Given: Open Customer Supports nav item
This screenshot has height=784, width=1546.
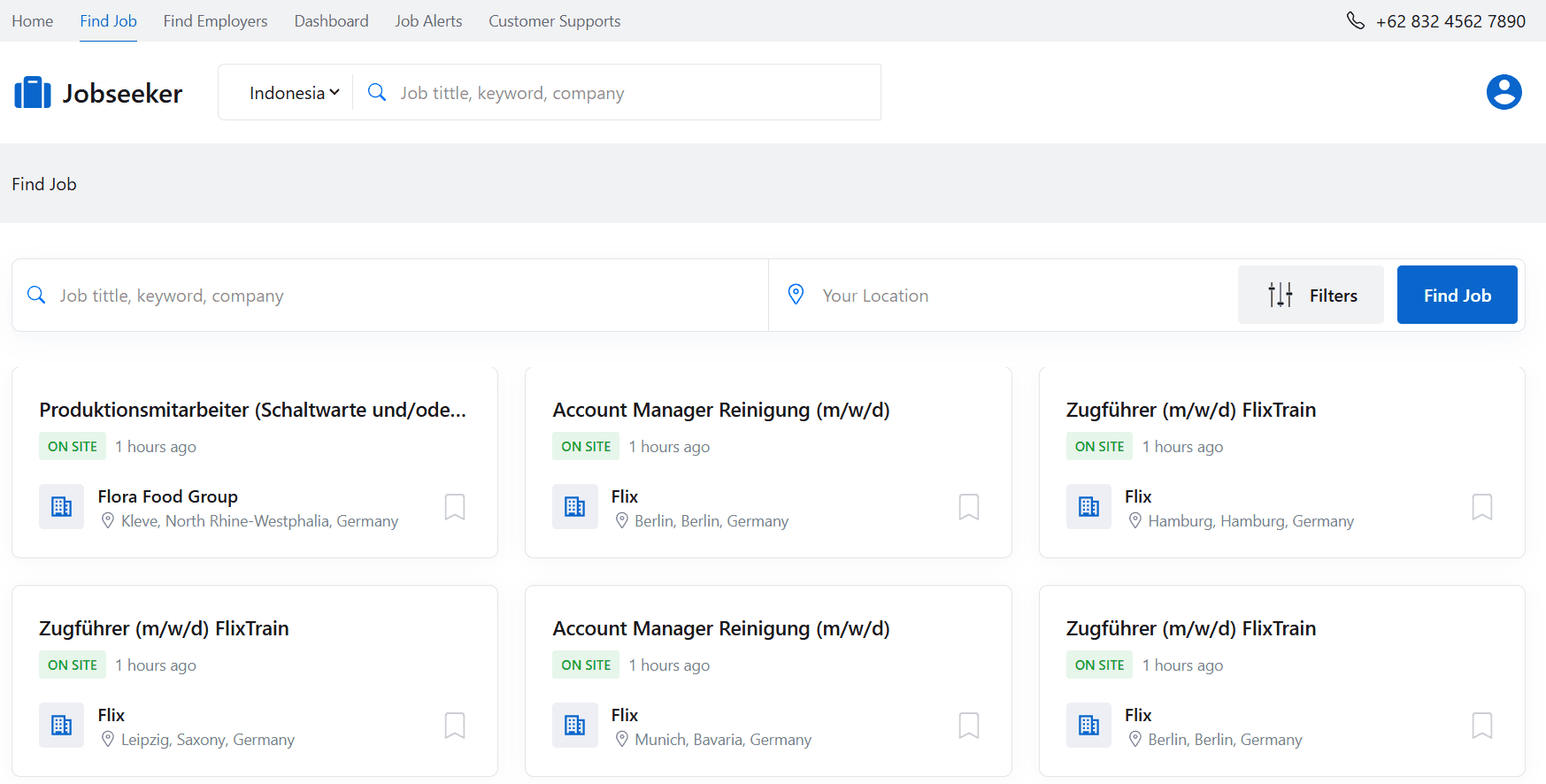Looking at the screenshot, I should coord(555,20).
